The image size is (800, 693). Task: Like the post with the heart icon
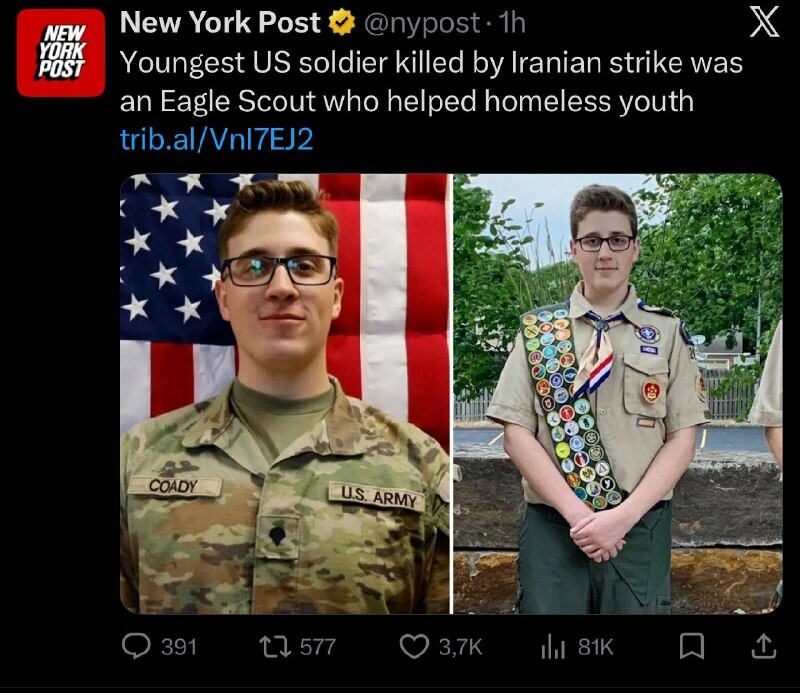[414, 647]
